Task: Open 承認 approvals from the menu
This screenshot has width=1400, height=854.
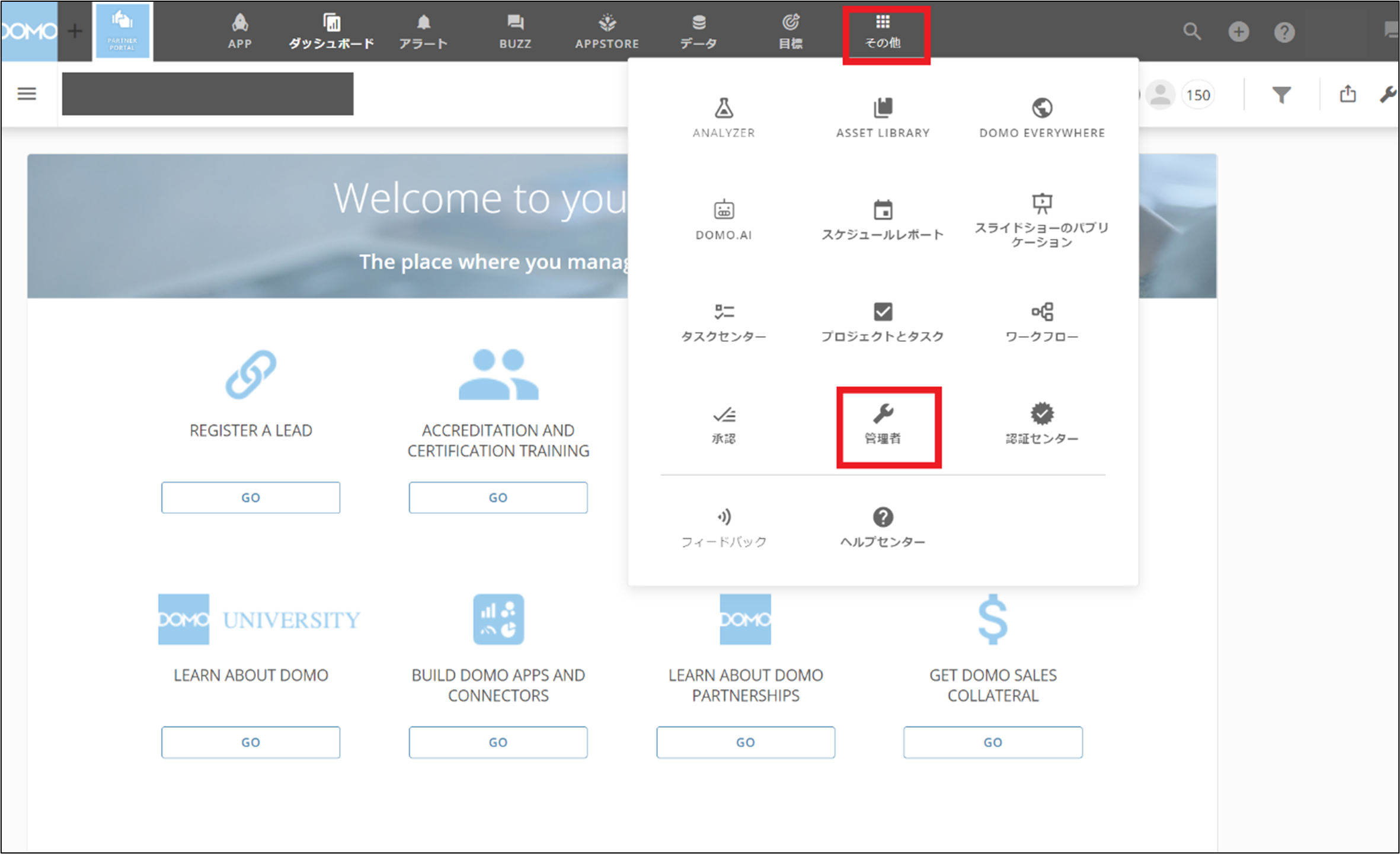Action: tap(724, 424)
